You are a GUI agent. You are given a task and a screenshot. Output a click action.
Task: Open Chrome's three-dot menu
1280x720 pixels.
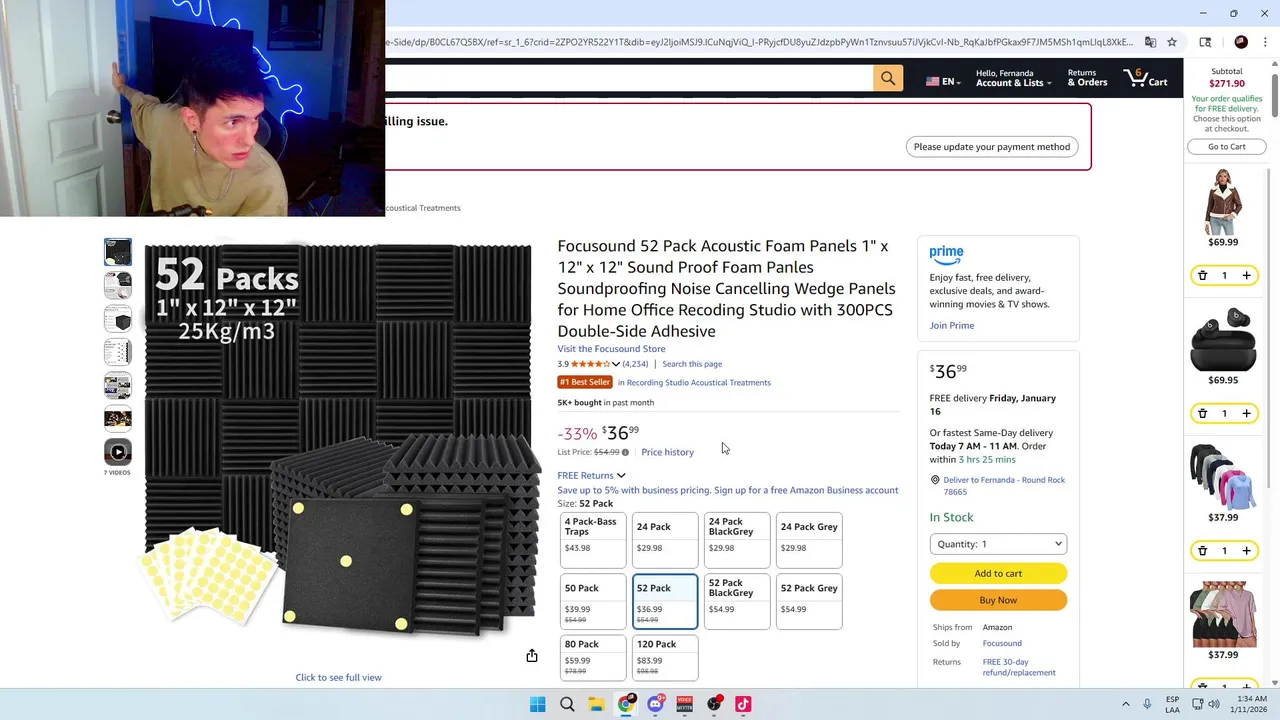tap(1264, 42)
